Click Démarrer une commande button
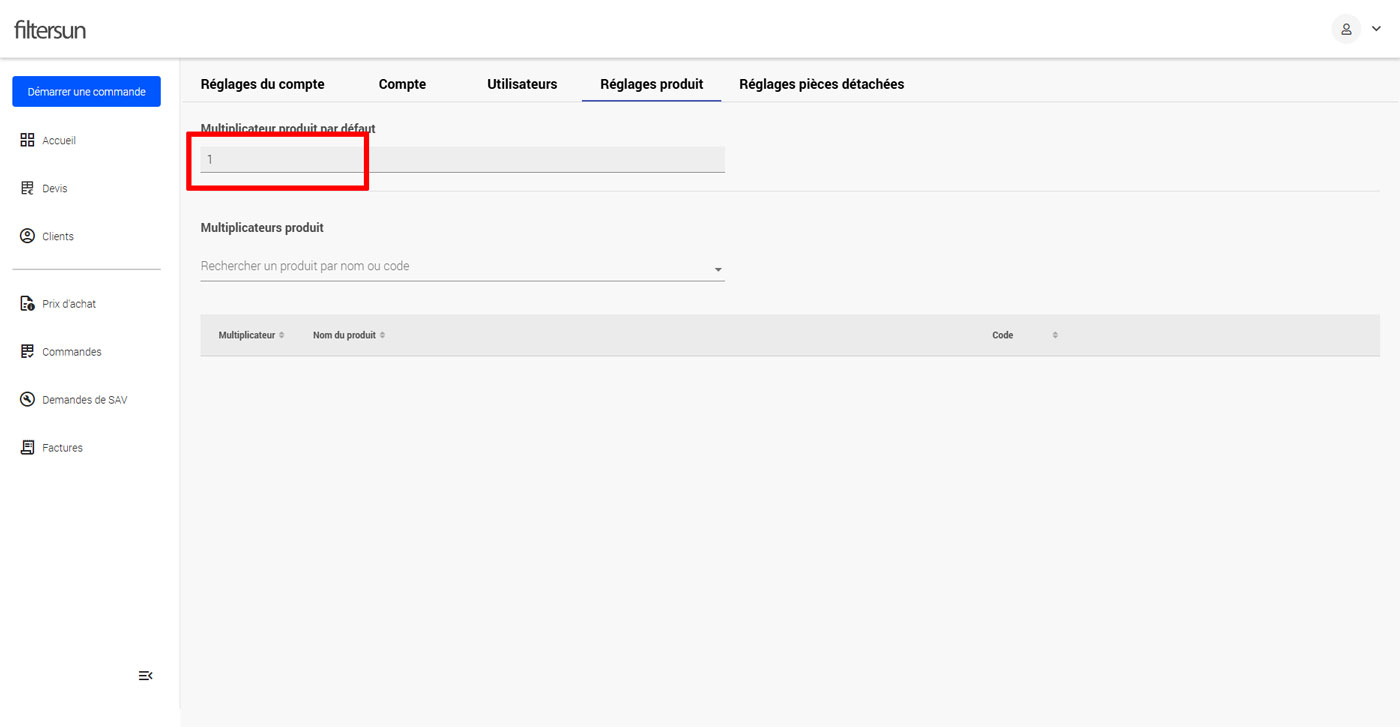This screenshot has height=727, width=1400. [87, 92]
